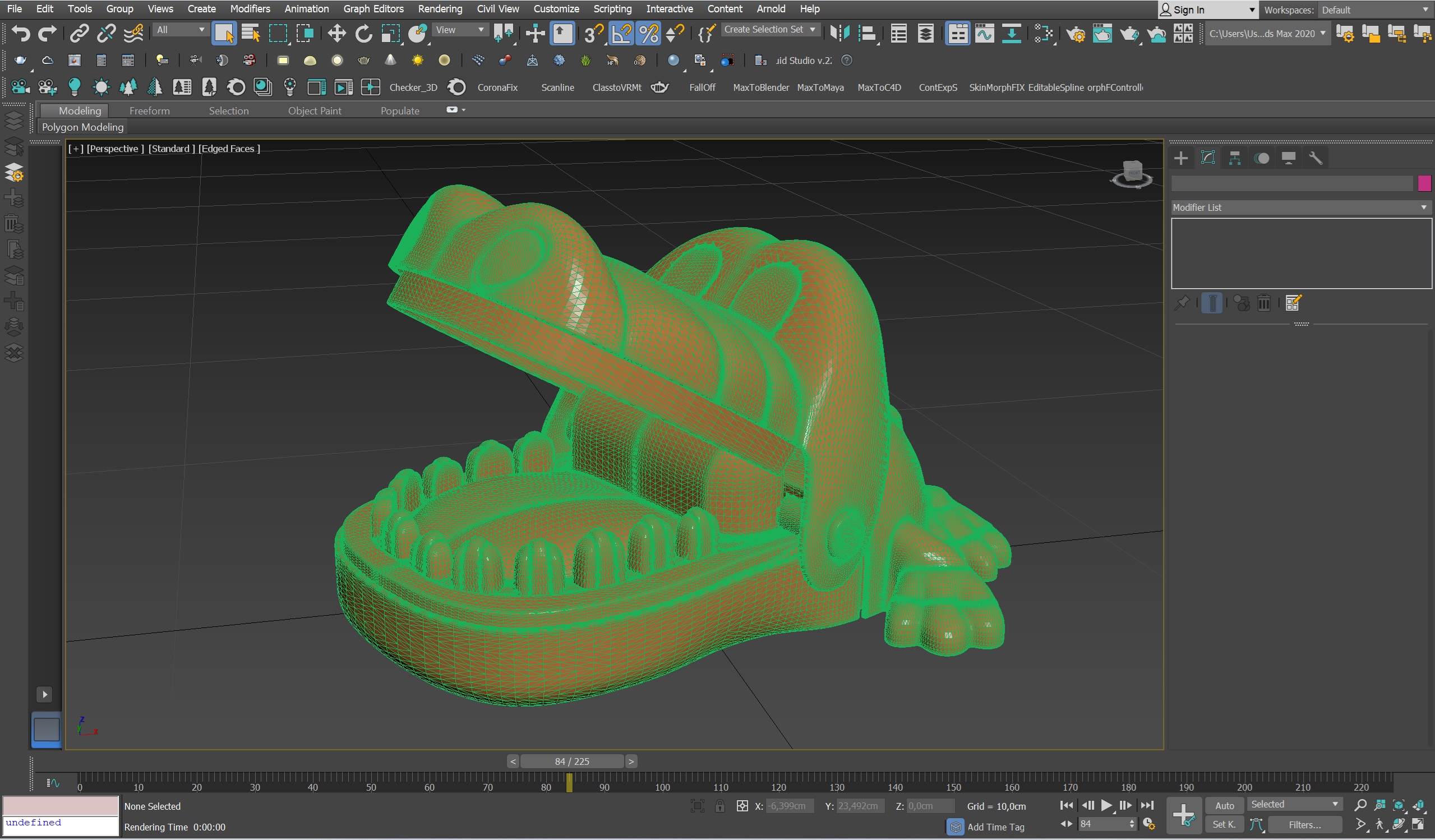Choose the Select and Rotate tool
Viewport: 1435px width, 840px height.
tap(363, 33)
